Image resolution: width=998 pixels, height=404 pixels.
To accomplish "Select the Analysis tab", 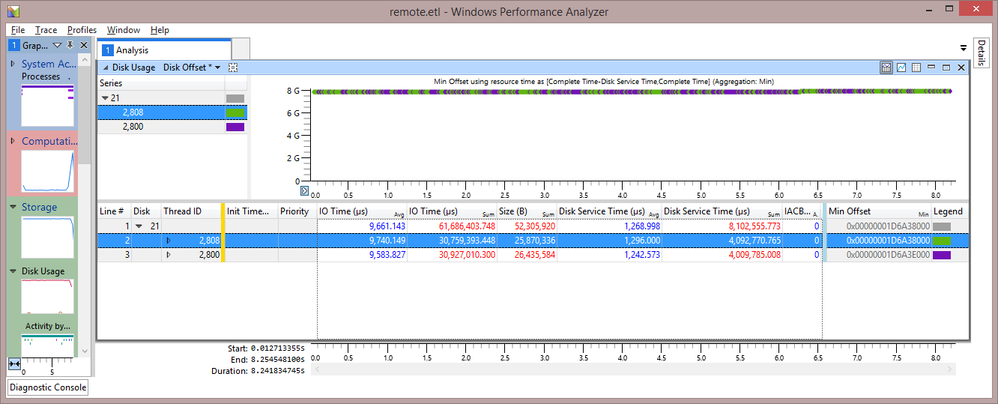I will tap(164, 49).
